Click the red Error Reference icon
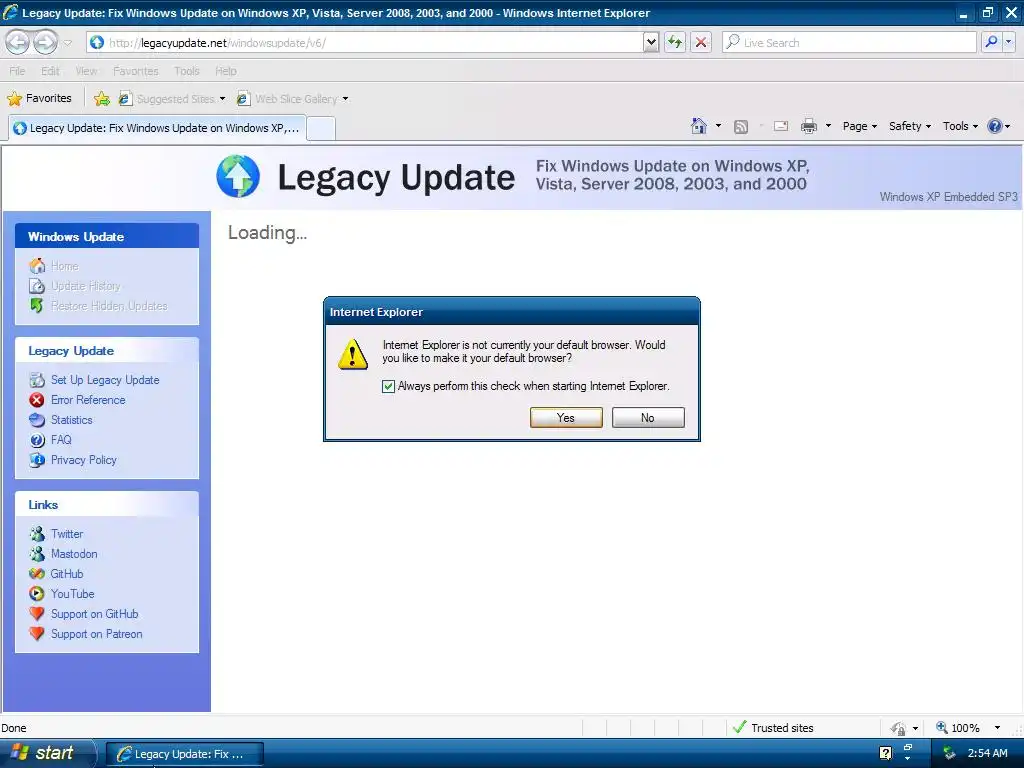The width and height of the screenshot is (1024, 768). [x=37, y=400]
